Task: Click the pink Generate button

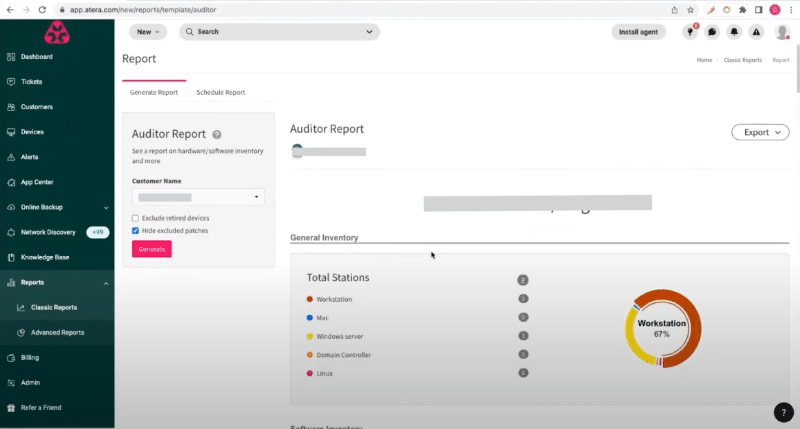Action: pyautogui.click(x=152, y=249)
